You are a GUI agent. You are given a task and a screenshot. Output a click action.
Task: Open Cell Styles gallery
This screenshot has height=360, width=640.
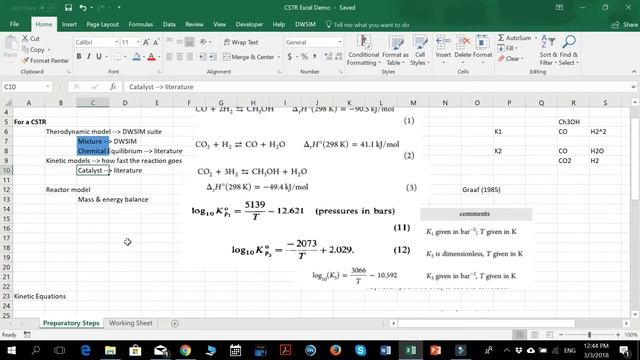[420, 50]
